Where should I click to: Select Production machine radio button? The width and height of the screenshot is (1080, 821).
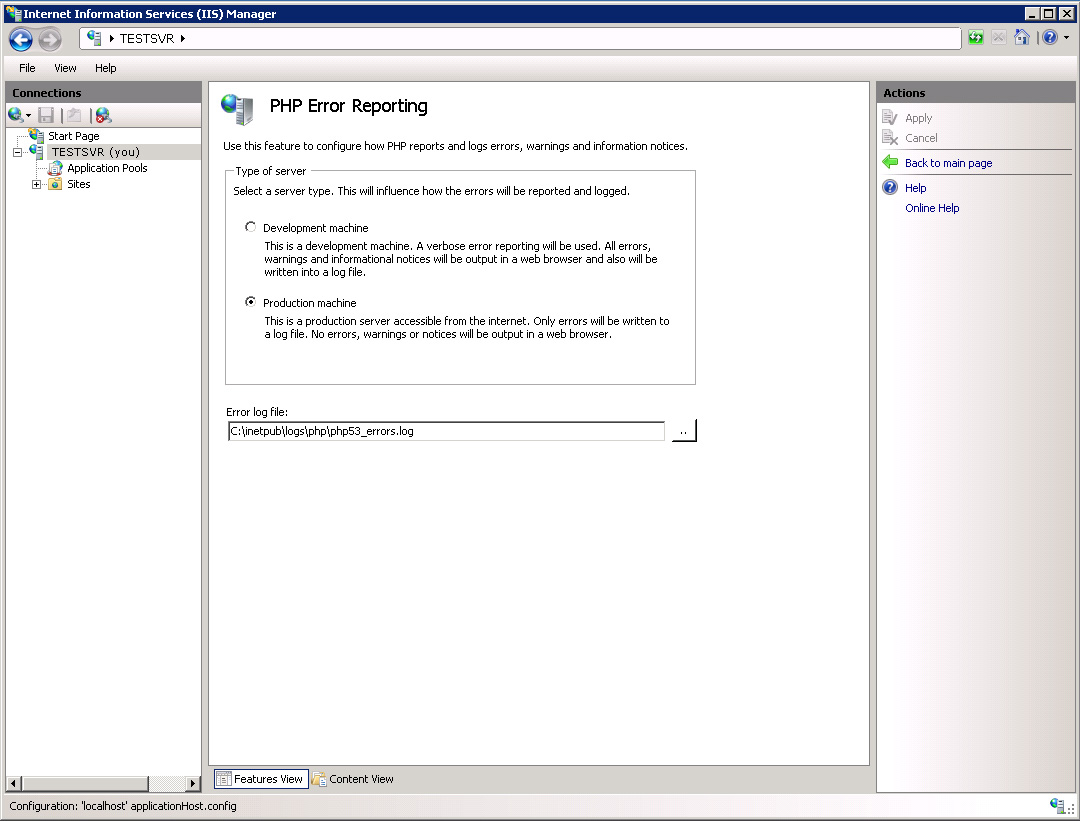[251, 302]
